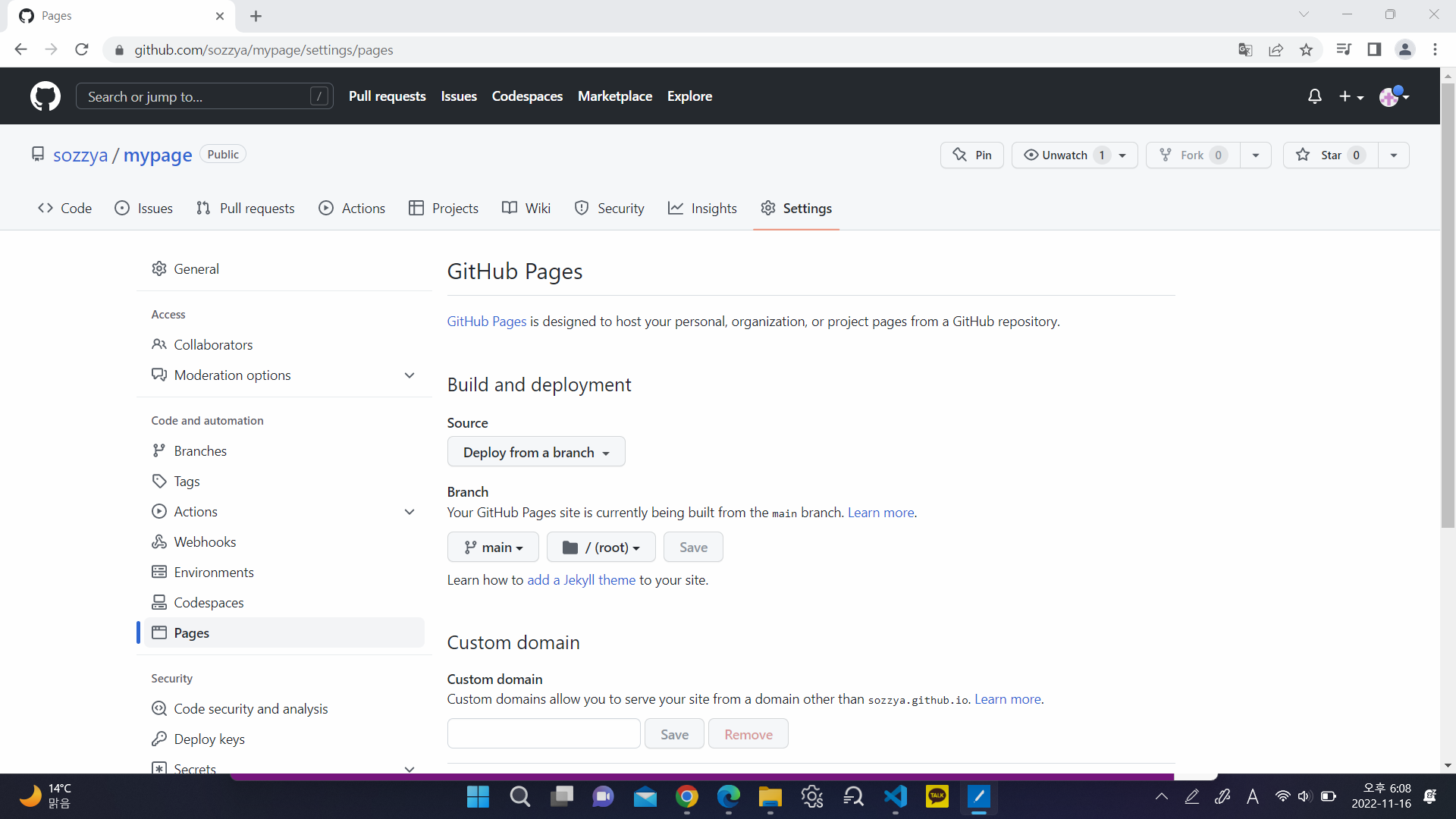This screenshot has height=819, width=1456.
Task: Open the browser side panel icon
Action: click(1374, 50)
